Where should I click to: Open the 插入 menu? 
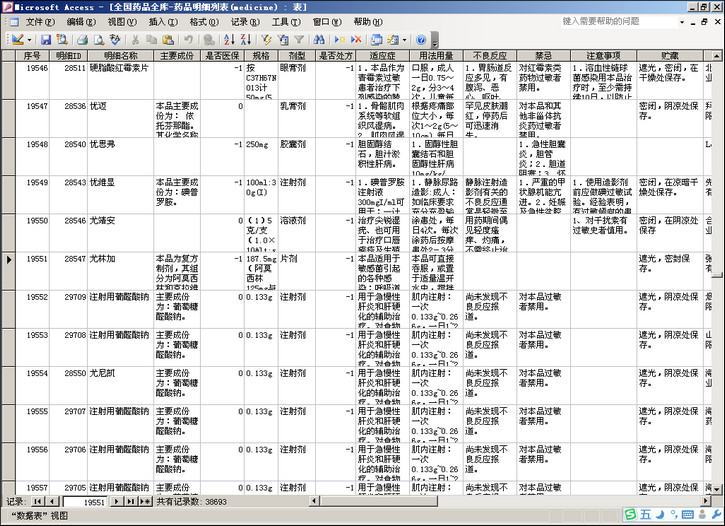(x=163, y=22)
